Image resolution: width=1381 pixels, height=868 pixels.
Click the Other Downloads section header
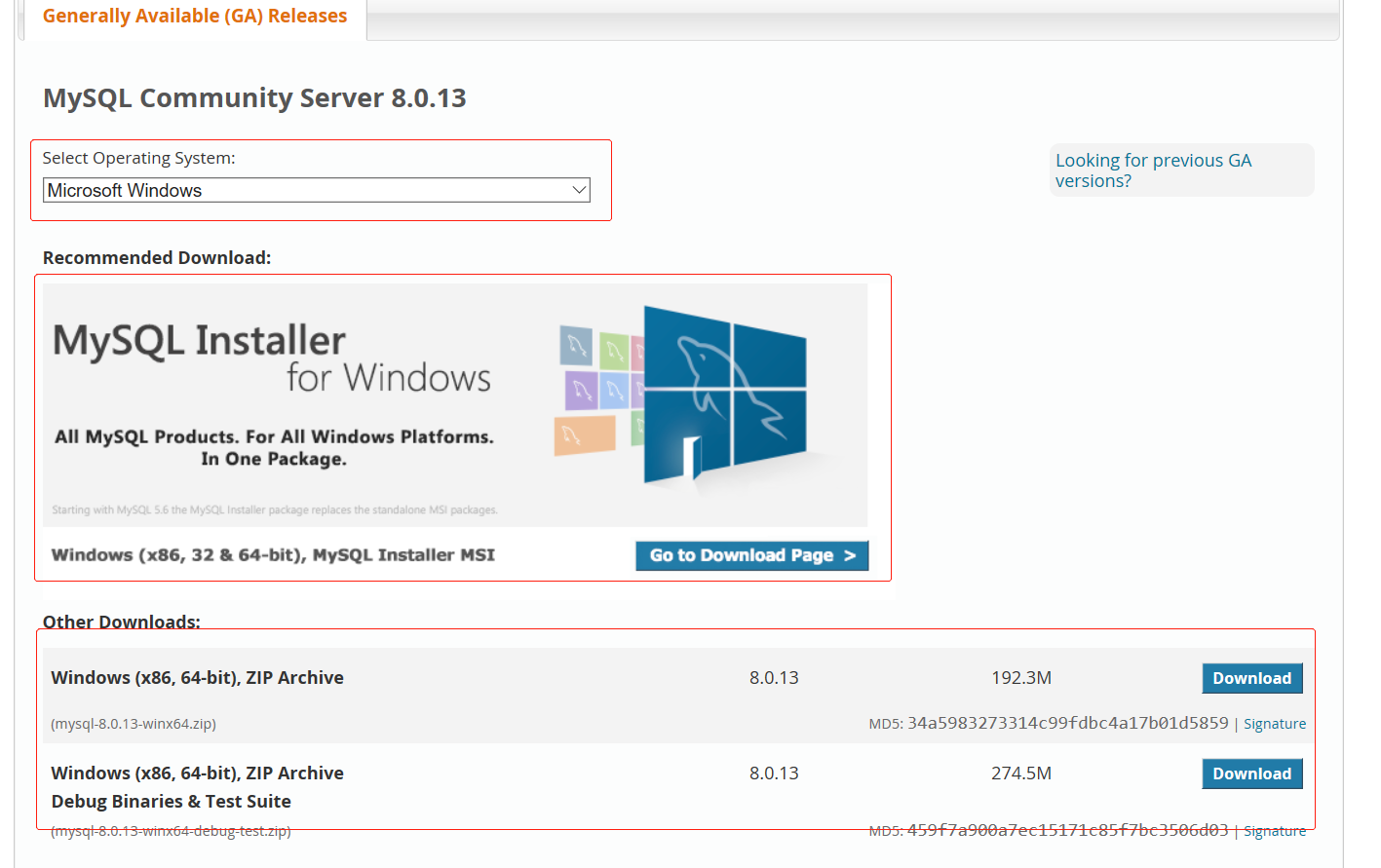point(121,621)
